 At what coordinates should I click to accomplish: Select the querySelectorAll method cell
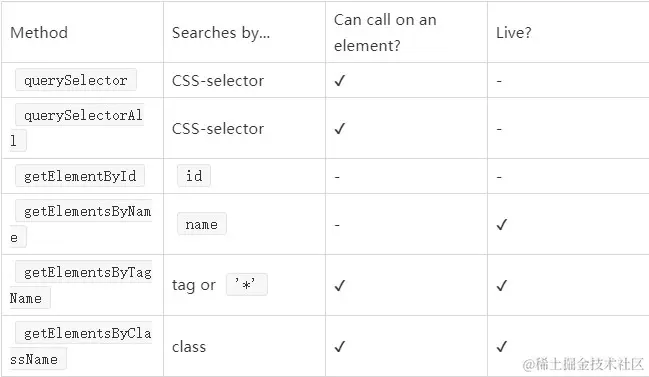82,128
